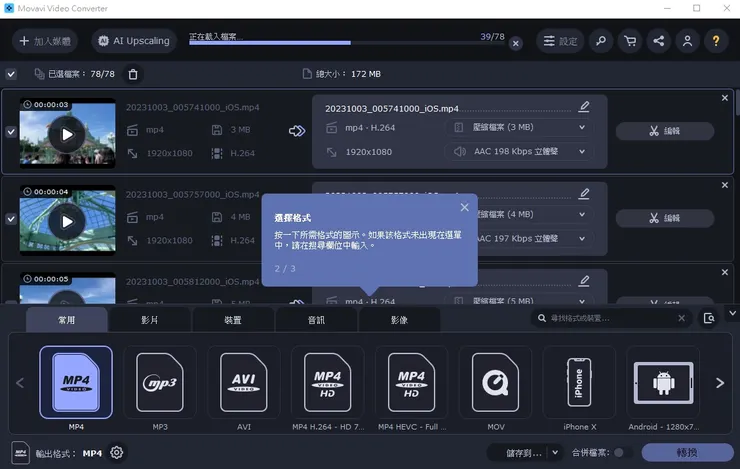Select the MOV QuickTime format icon
Screen dimensions: 740x469
point(495,383)
